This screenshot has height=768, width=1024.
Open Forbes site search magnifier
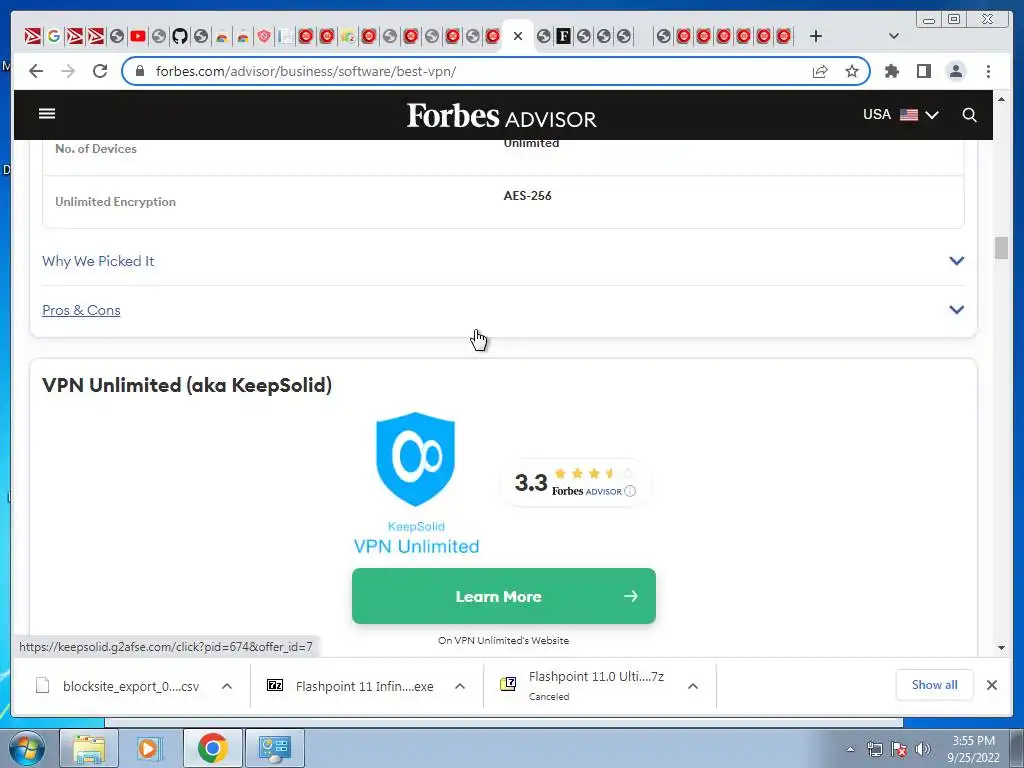coord(969,115)
